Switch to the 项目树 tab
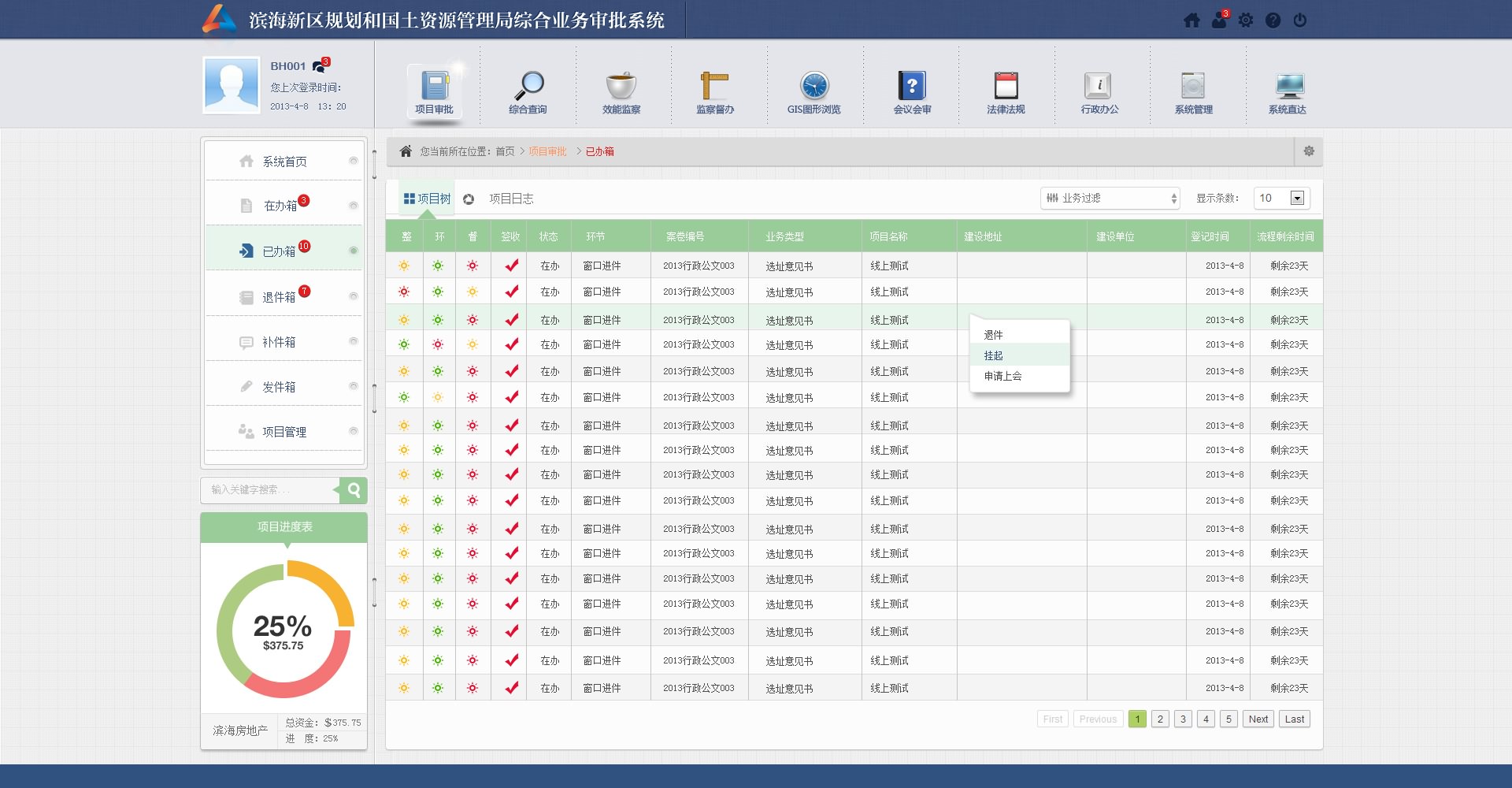The width and height of the screenshot is (1512, 788). [x=427, y=199]
